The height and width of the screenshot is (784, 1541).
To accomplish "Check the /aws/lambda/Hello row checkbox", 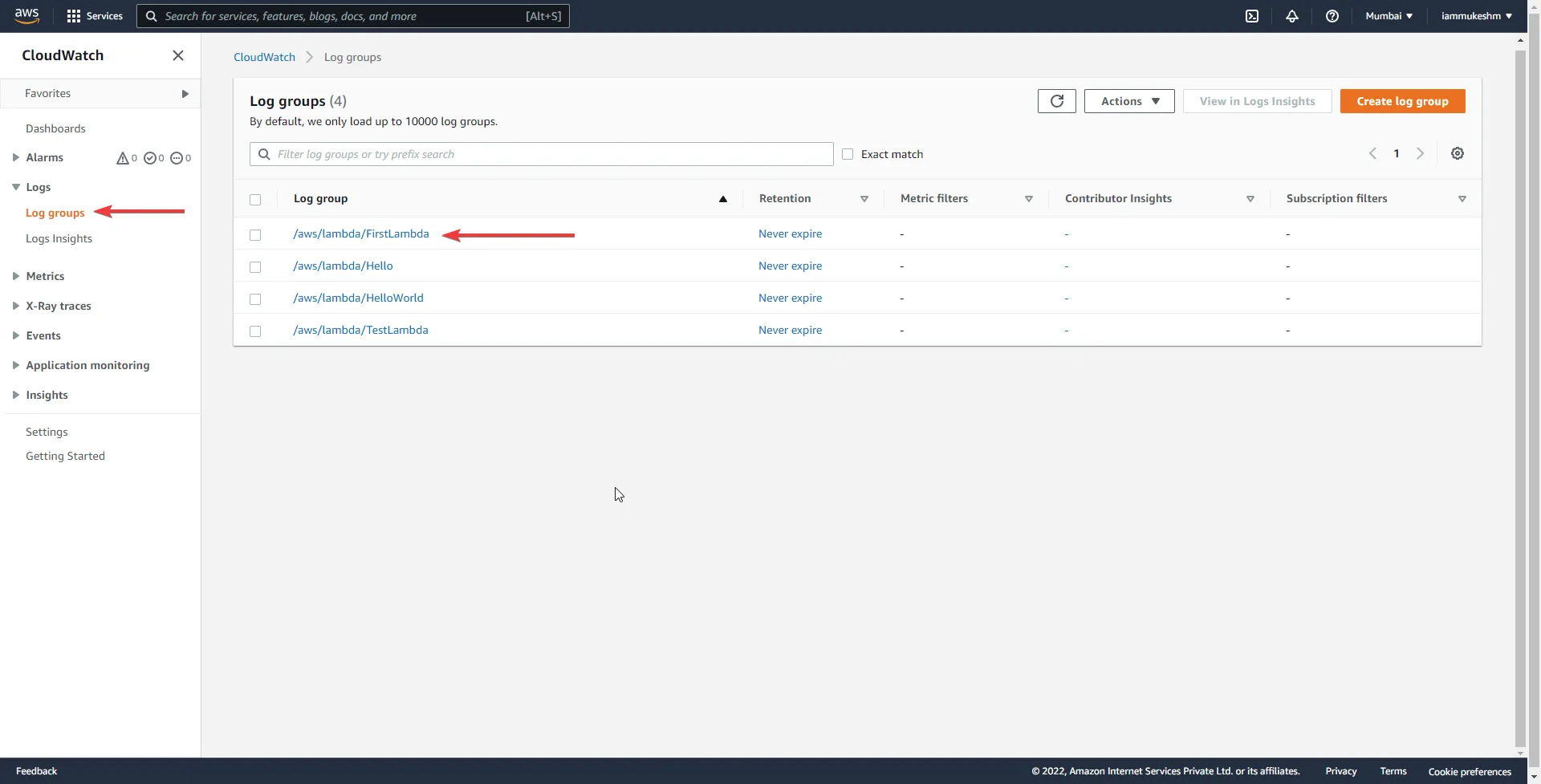I will point(255,267).
